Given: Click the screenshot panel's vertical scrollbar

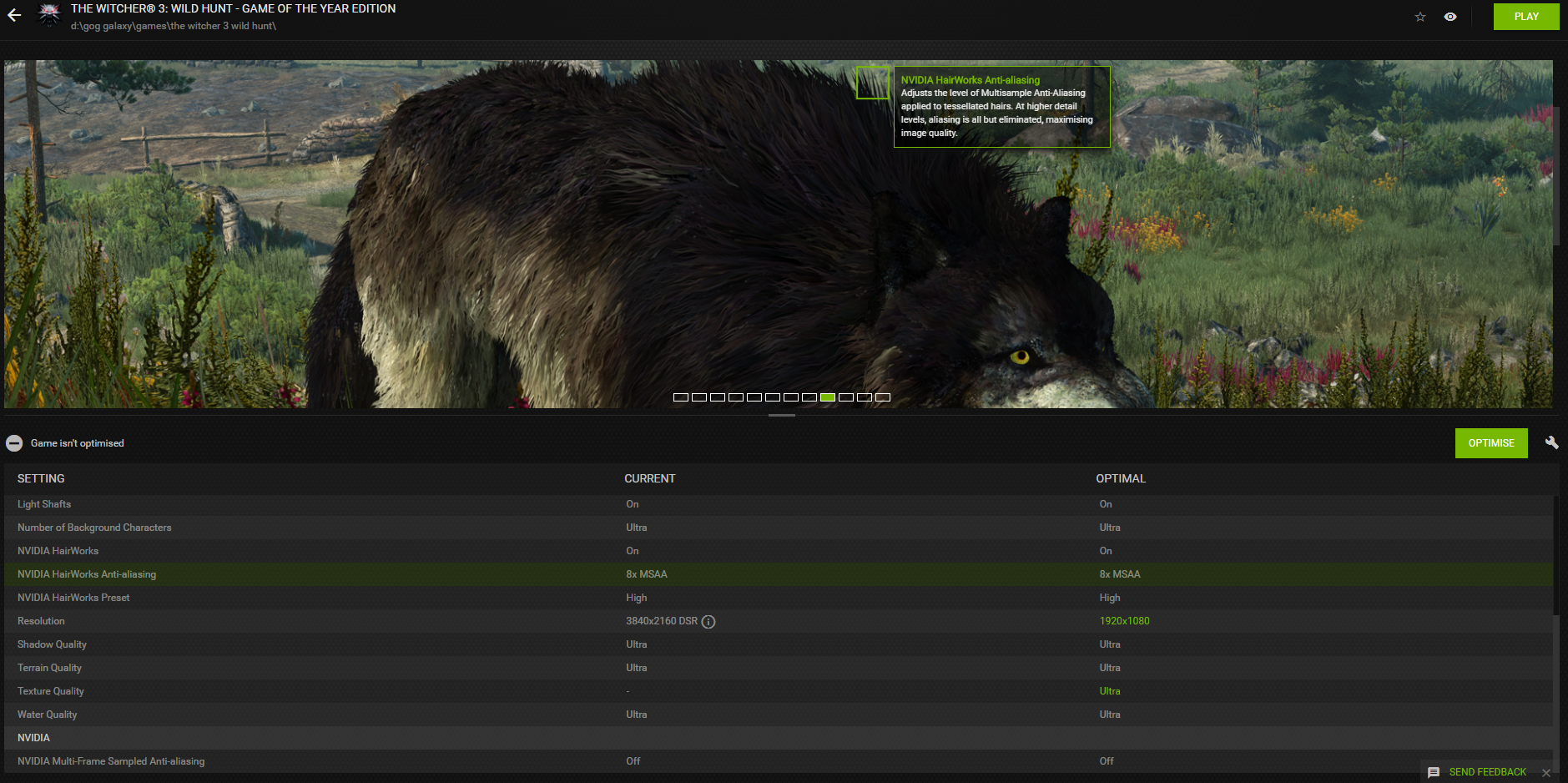Looking at the screenshot, I should [x=1556, y=175].
